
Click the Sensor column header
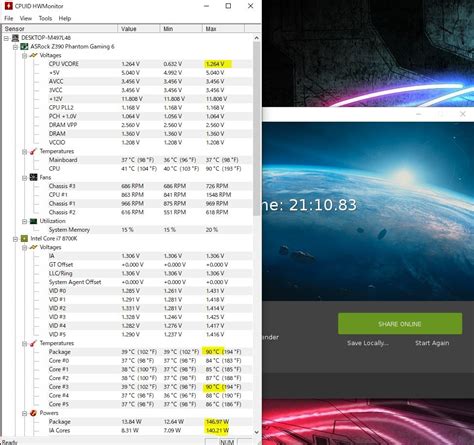click(x=59, y=29)
